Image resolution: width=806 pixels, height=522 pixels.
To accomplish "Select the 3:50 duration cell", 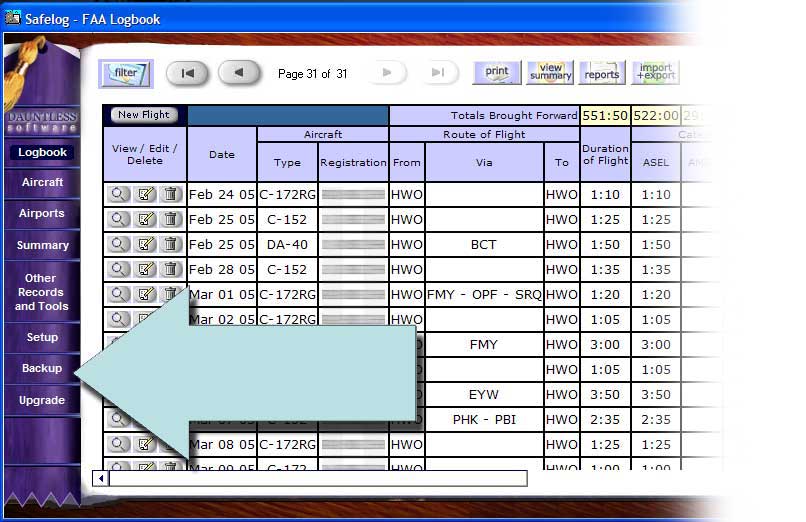I will point(605,395).
